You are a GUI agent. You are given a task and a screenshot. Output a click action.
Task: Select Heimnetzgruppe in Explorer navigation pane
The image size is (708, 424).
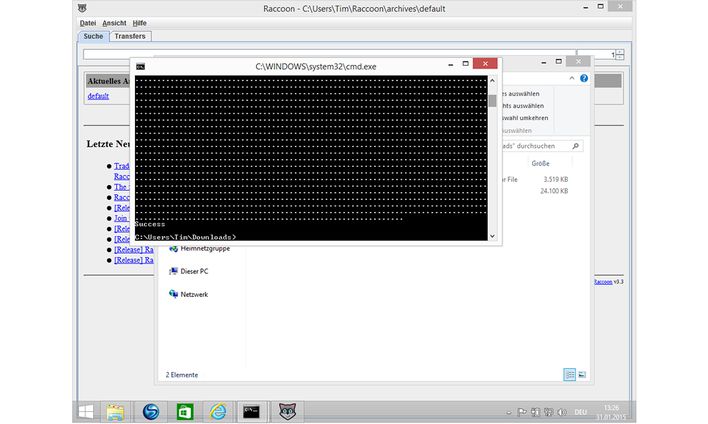point(199,248)
